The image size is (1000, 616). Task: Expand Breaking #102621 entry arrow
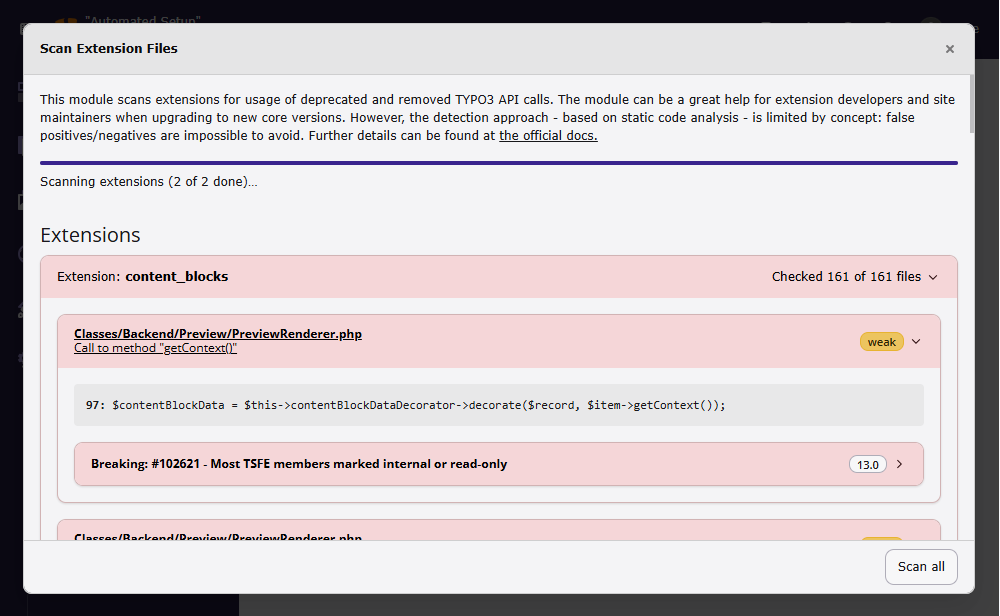[899, 464]
